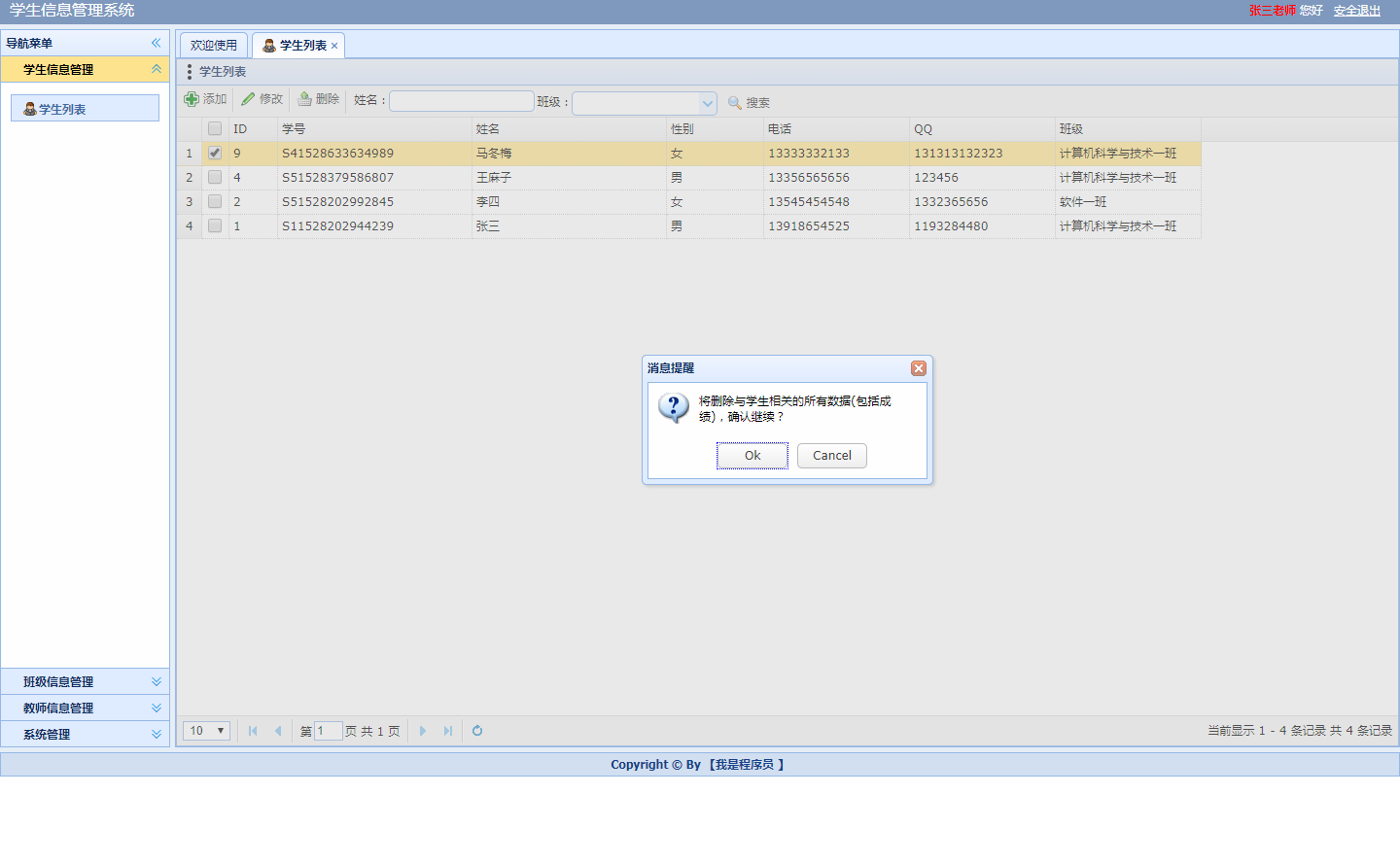Viewport: 1400px width, 864px height.
Task: Click the name cell 张三
Action: click(x=488, y=226)
